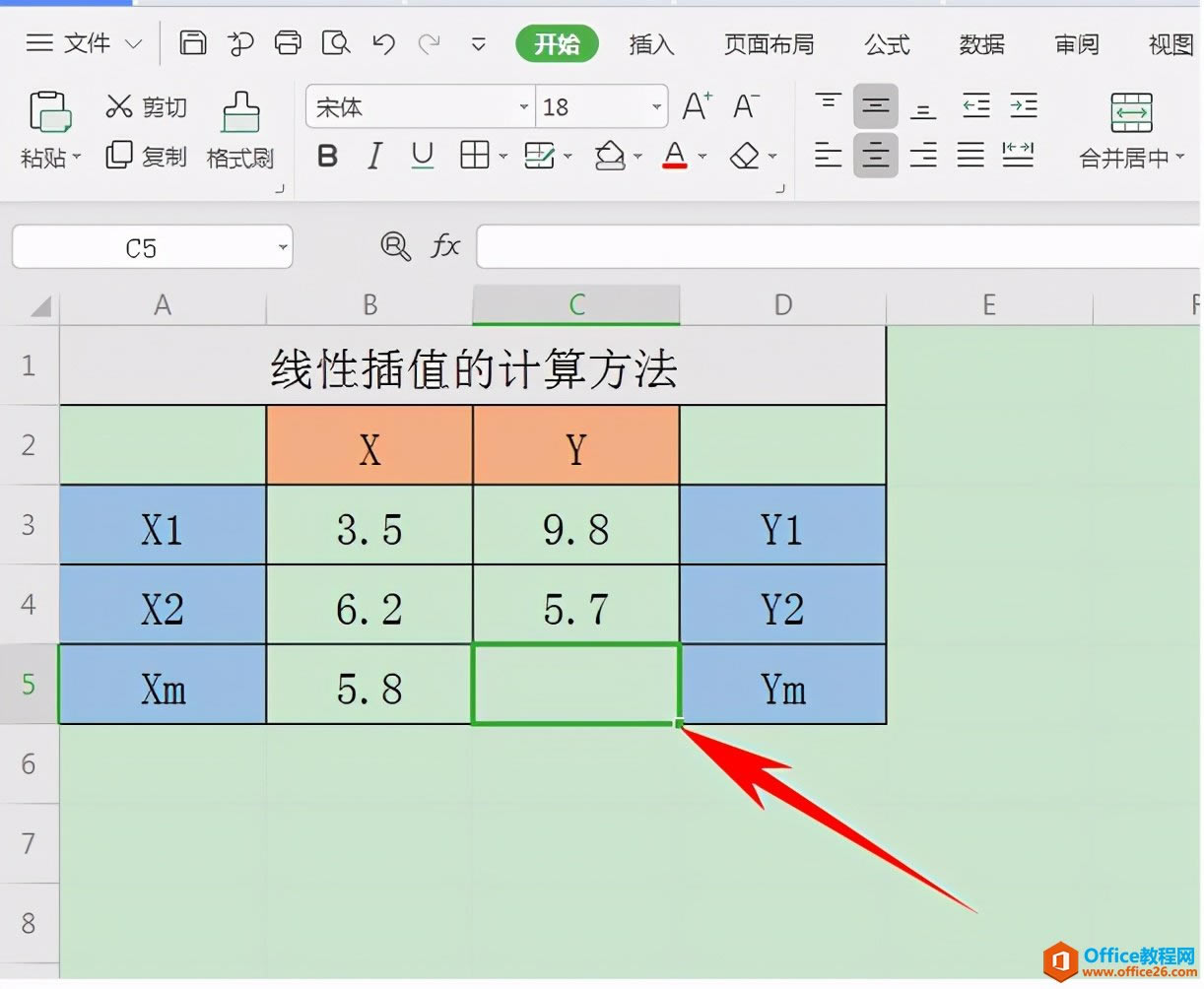This screenshot has height=989, width=1204.
Task: Copy selection with 复制
Action: (146, 156)
